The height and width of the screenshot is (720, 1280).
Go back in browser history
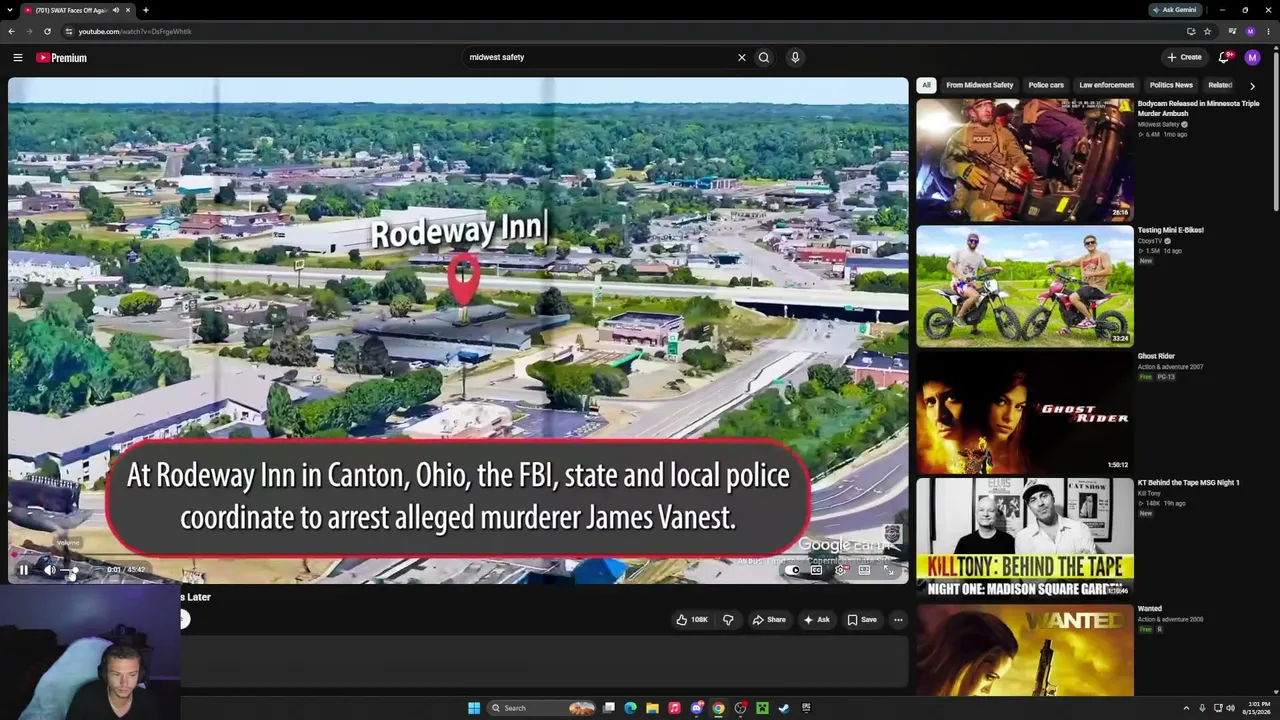click(11, 31)
